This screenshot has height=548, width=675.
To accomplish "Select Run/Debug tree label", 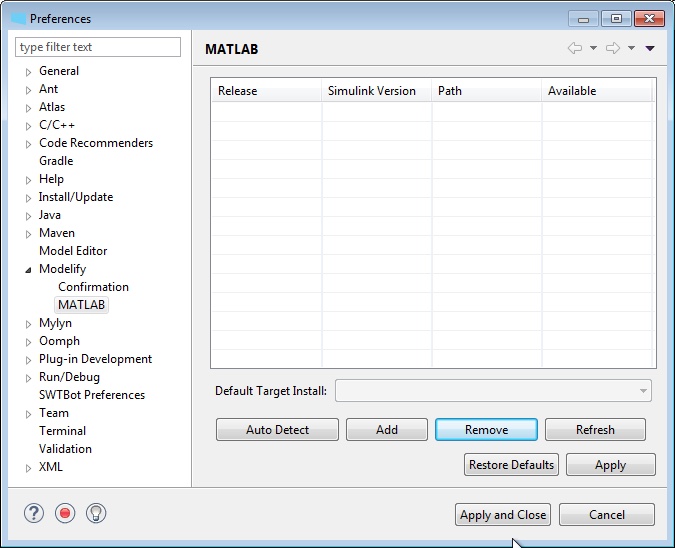I will [69, 377].
